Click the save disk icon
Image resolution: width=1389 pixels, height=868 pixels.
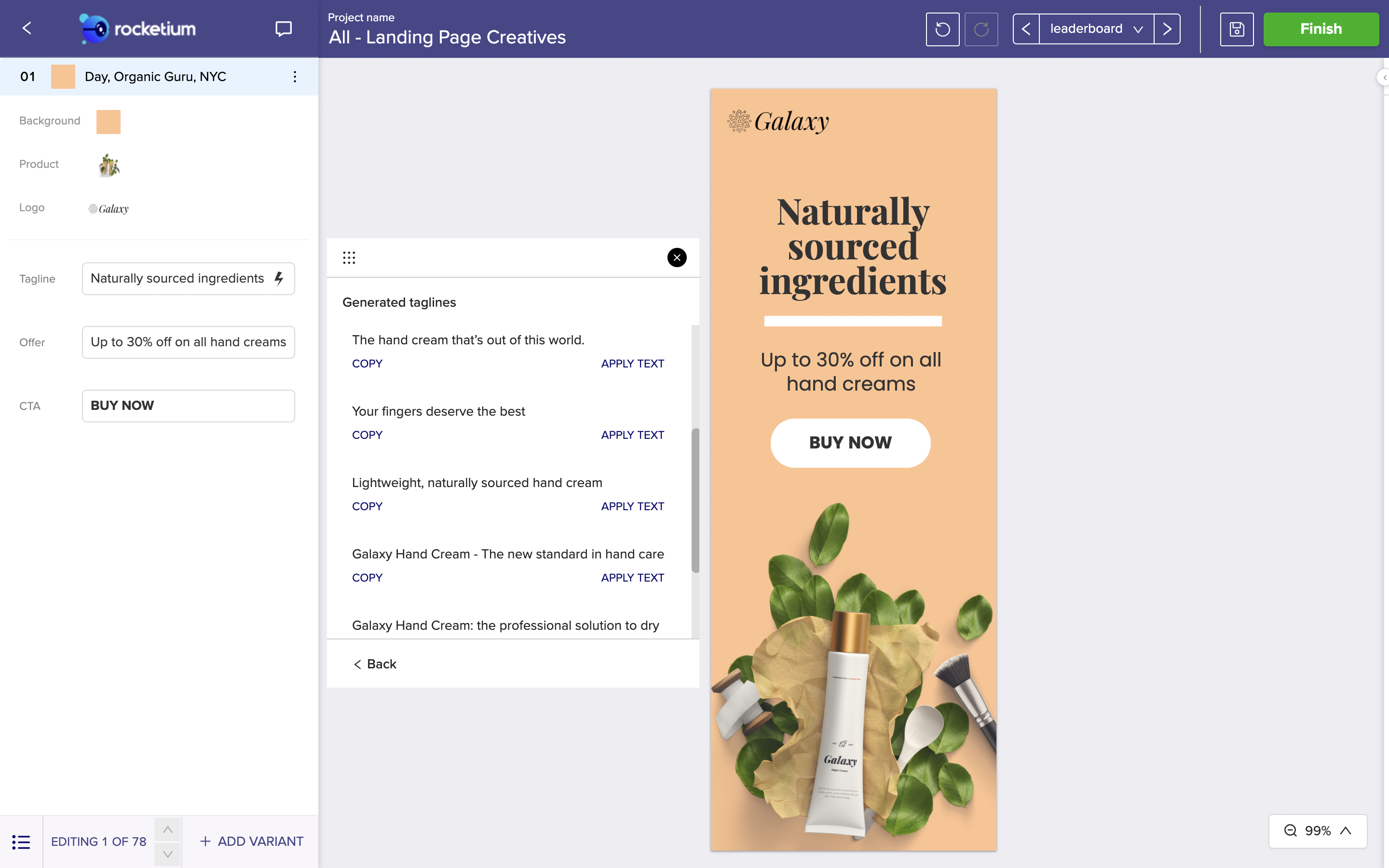click(1236, 29)
